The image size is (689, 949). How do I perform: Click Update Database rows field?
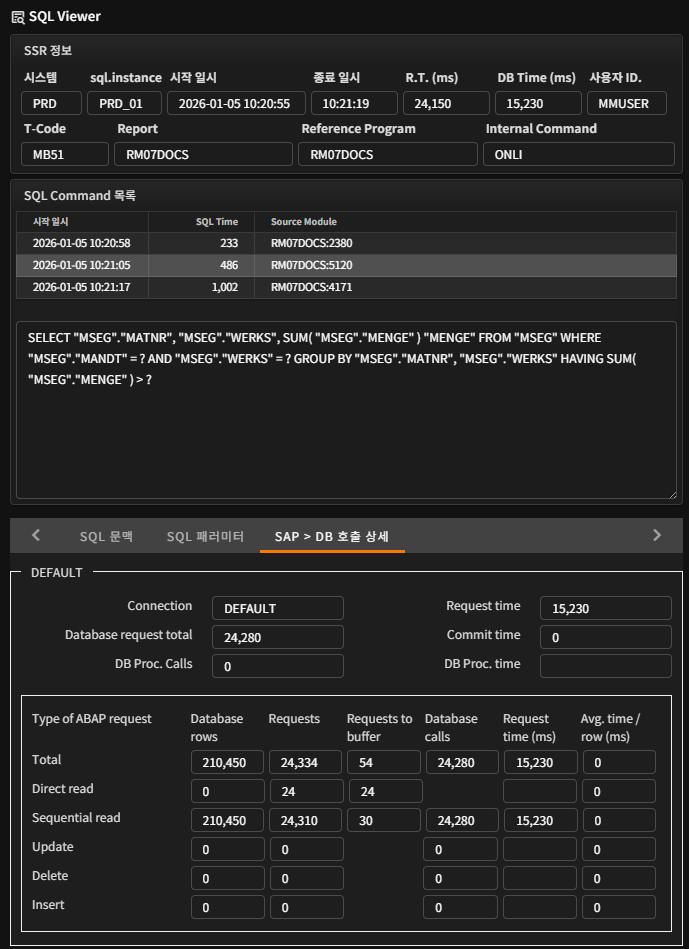pos(228,849)
